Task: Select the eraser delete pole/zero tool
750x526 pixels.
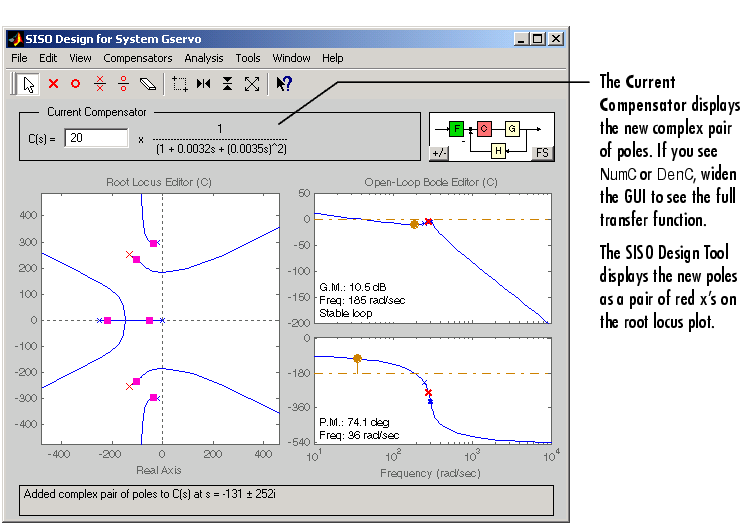Action: (x=147, y=84)
